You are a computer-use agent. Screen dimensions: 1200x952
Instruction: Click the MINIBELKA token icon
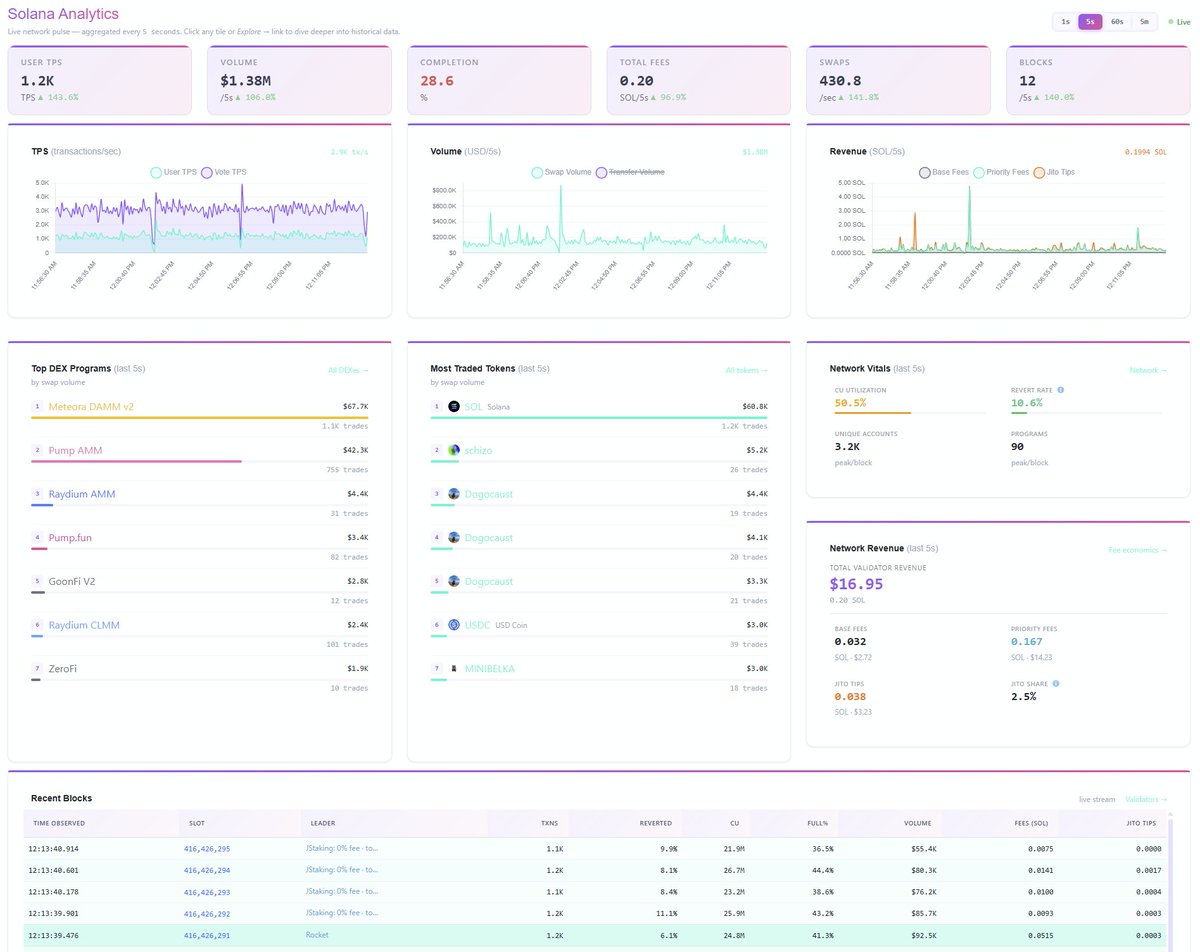click(x=454, y=668)
